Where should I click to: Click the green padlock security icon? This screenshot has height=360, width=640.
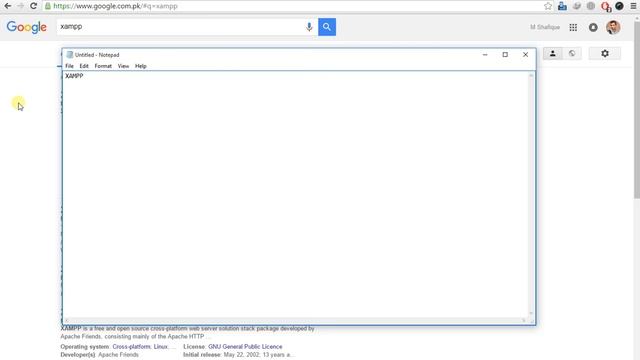tap(48, 6)
